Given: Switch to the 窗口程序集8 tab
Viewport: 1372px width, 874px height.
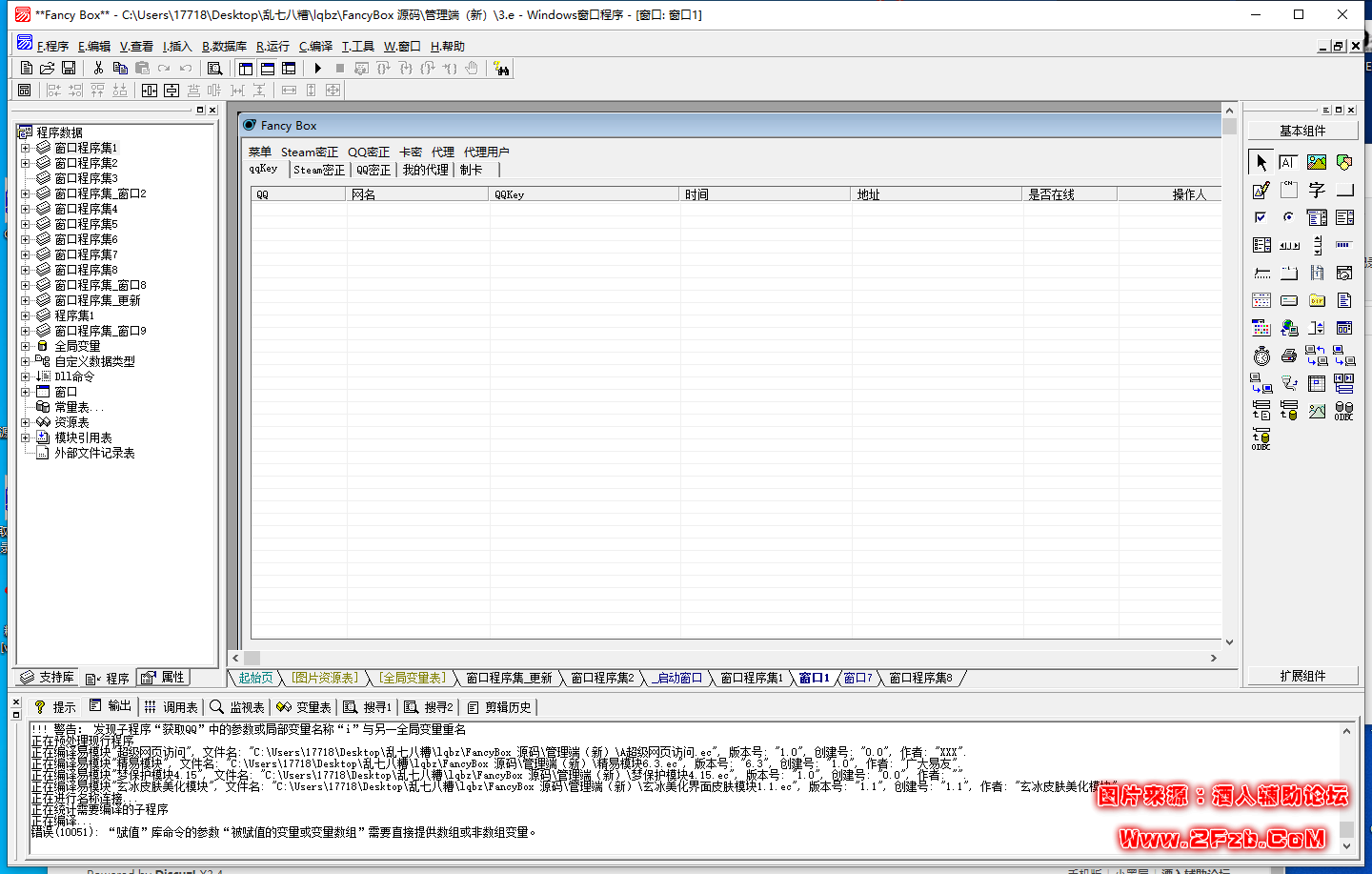Looking at the screenshot, I should point(920,679).
